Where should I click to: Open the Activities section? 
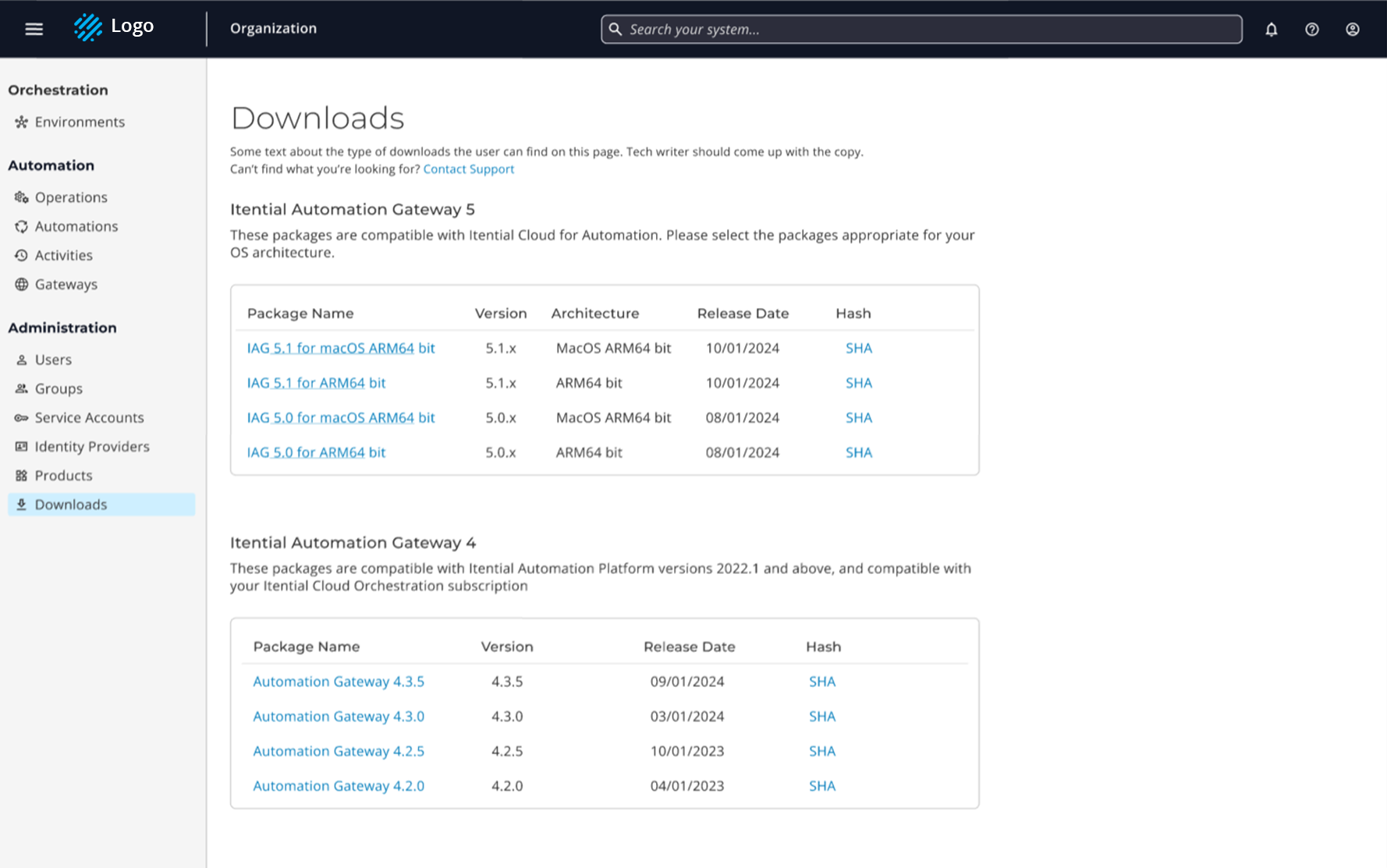click(x=63, y=255)
